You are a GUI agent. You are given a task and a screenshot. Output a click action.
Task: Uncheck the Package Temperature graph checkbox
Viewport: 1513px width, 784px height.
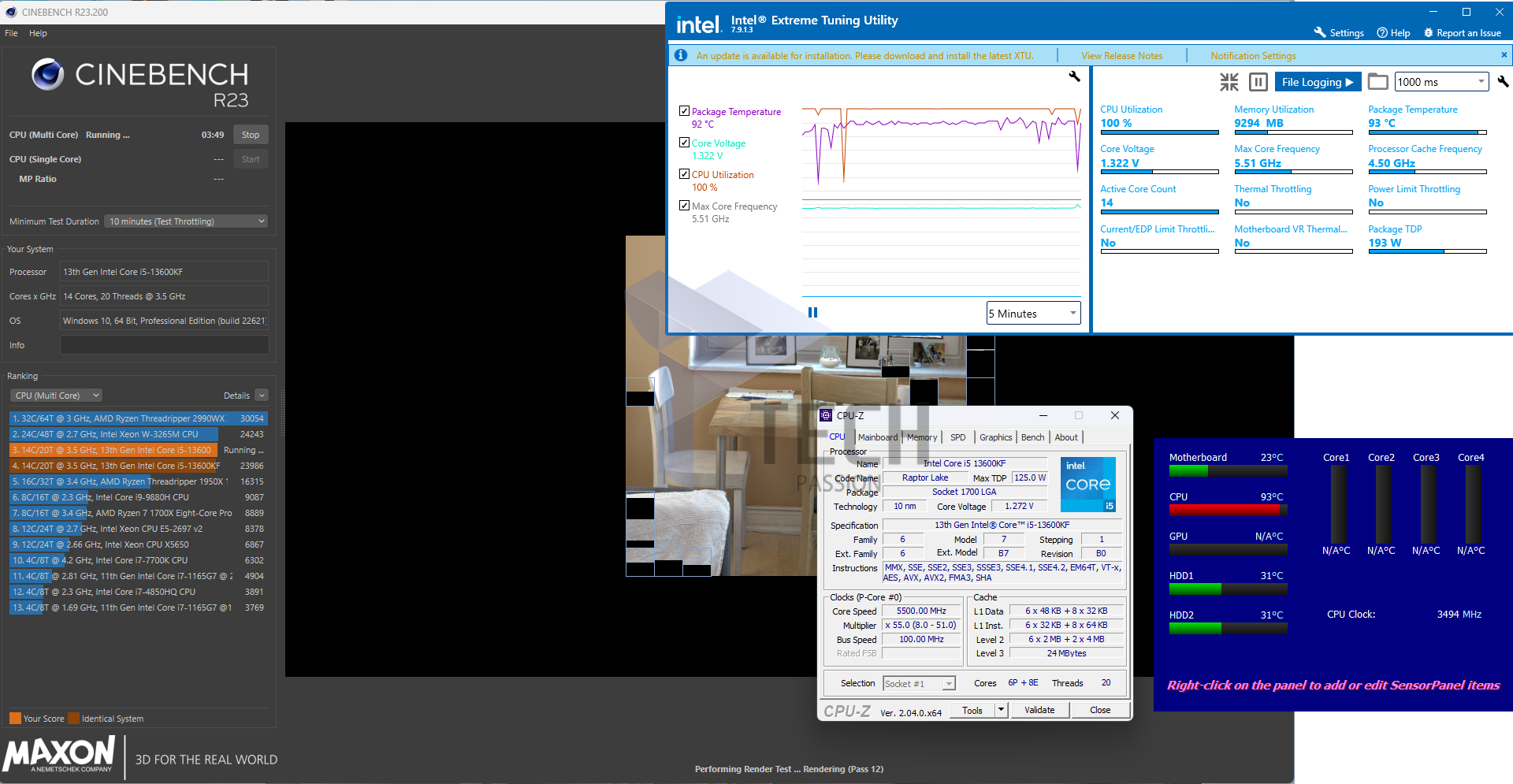[684, 111]
